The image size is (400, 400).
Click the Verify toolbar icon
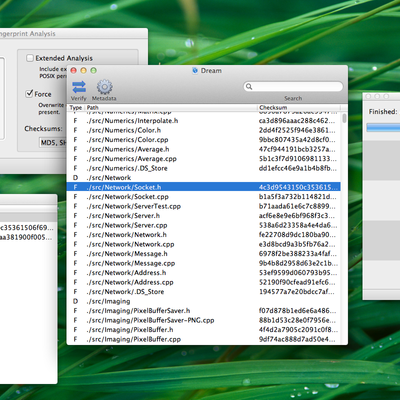(x=79, y=87)
